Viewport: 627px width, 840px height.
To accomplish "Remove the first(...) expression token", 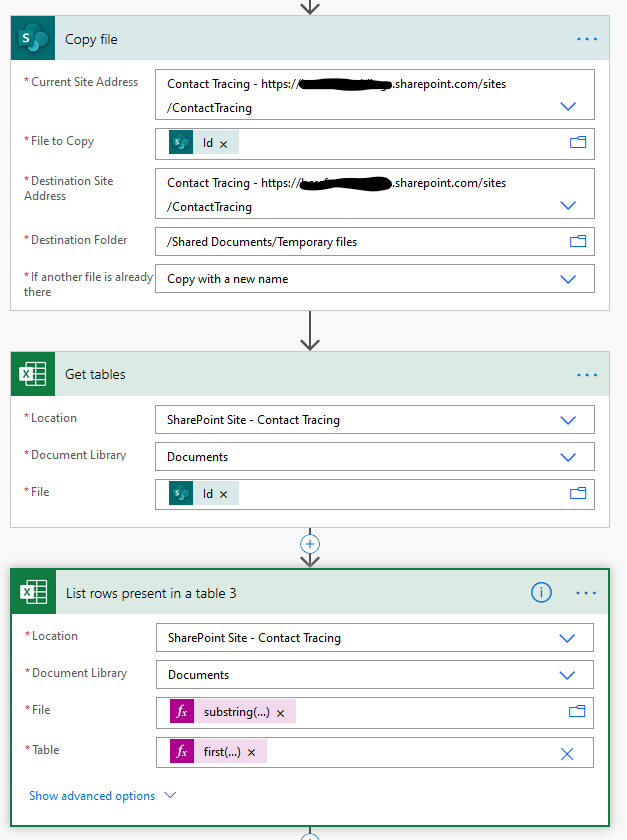I will click(251, 753).
